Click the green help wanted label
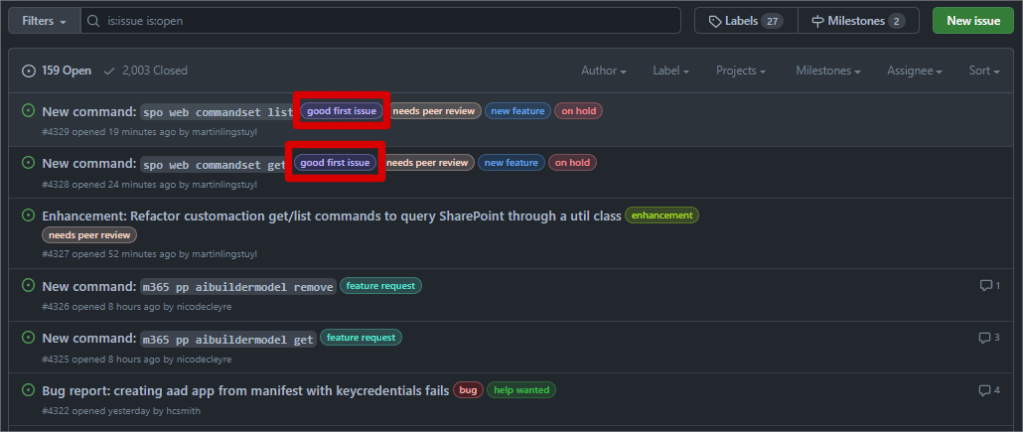The image size is (1023, 432). pyautogui.click(x=521, y=390)
